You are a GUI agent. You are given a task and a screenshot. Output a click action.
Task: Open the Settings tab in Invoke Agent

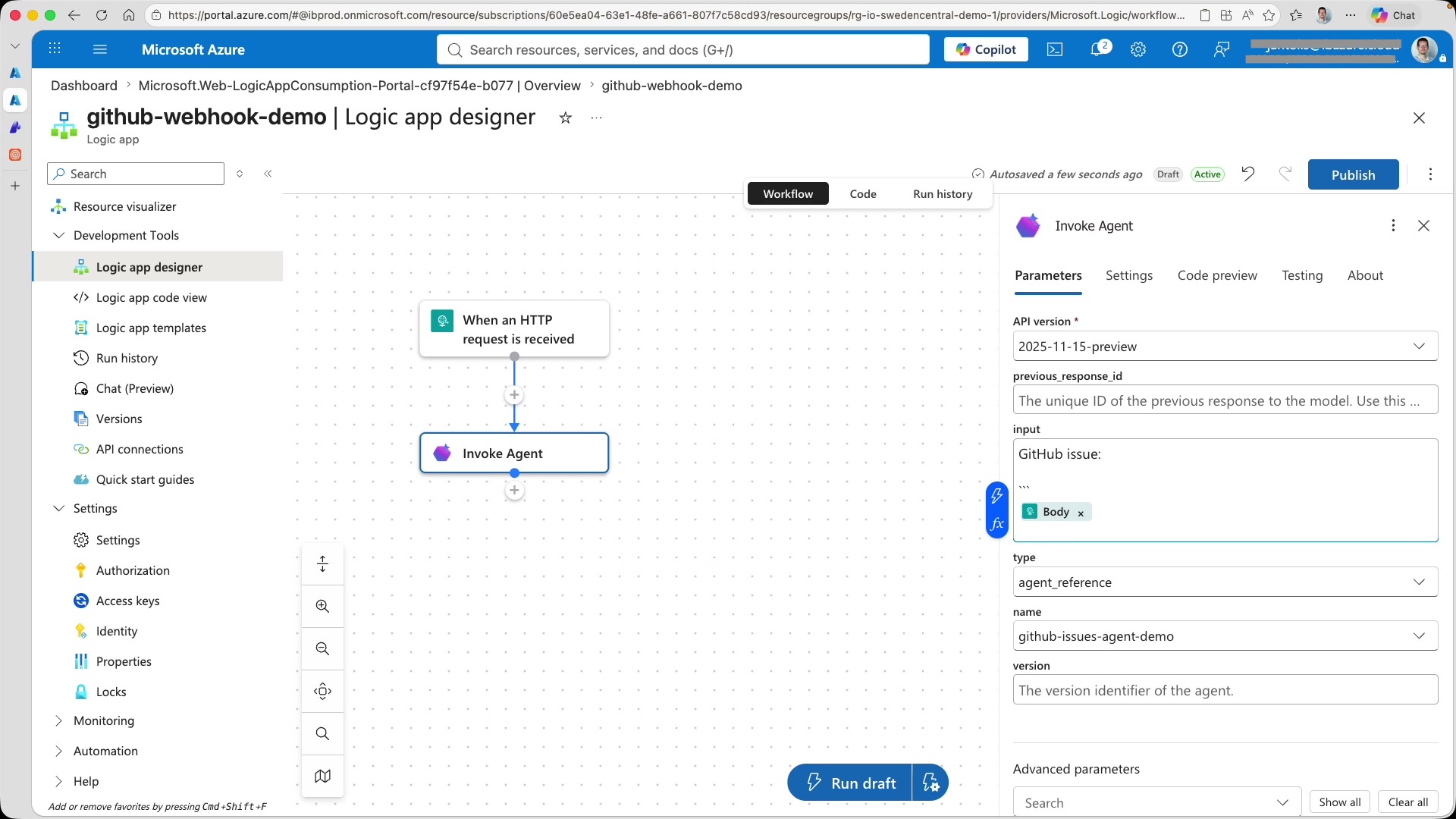(x=1129, y=275)
